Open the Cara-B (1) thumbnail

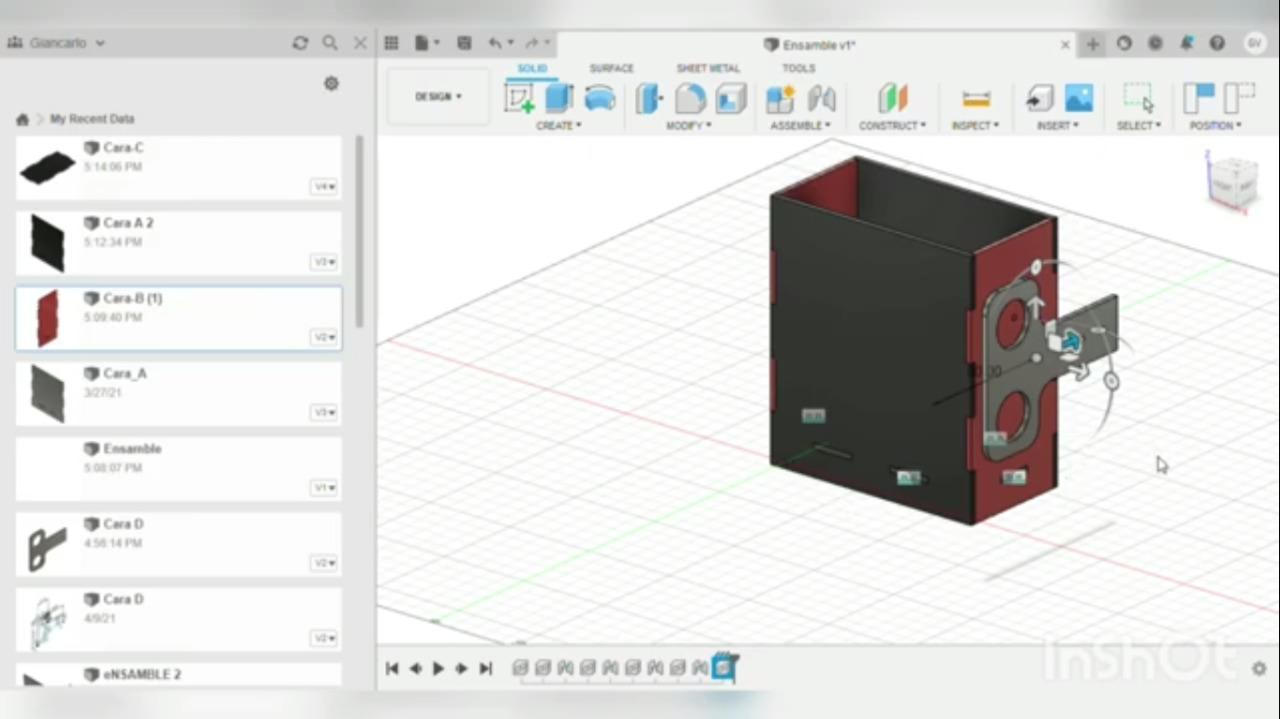(47, 318)
